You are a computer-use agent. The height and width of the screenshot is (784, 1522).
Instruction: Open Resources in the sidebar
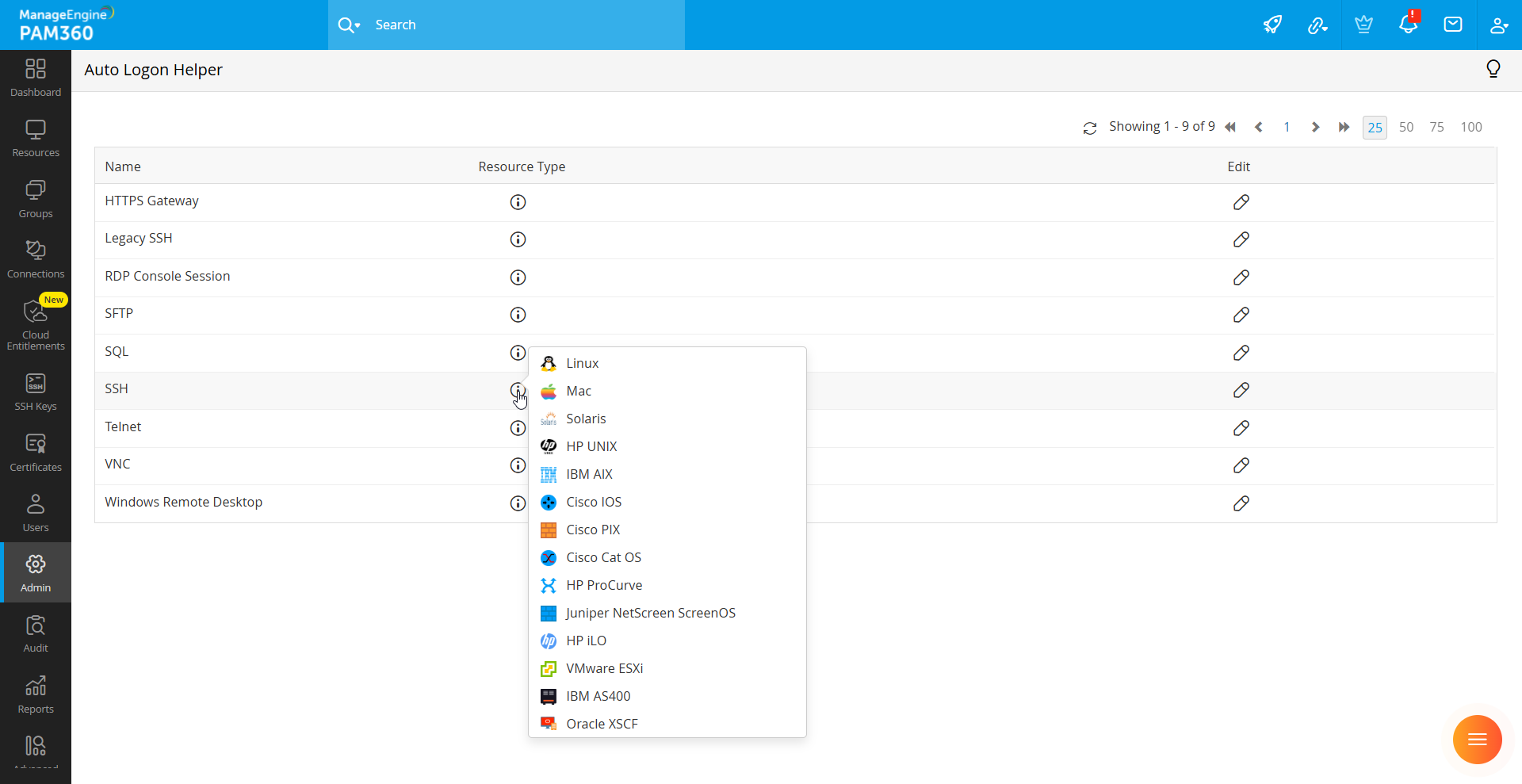(36, 138)
